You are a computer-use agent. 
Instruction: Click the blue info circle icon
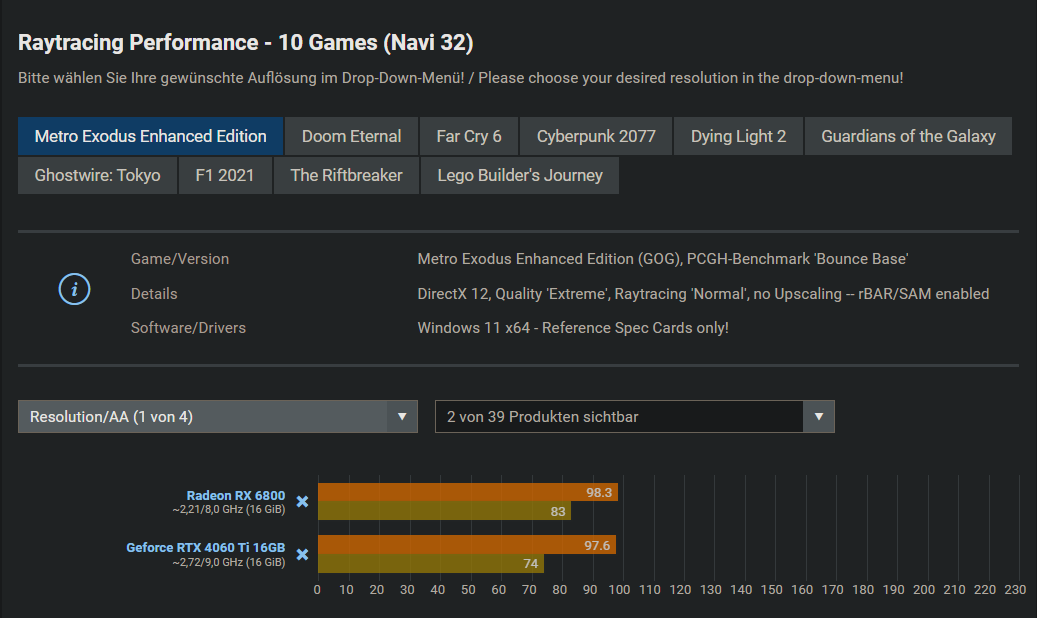74,289
